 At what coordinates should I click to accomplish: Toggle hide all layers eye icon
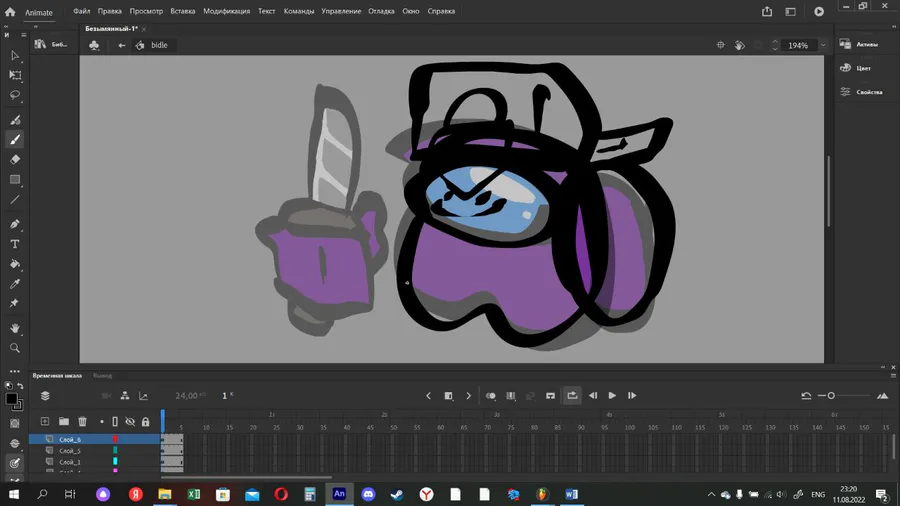coord(130,422)
